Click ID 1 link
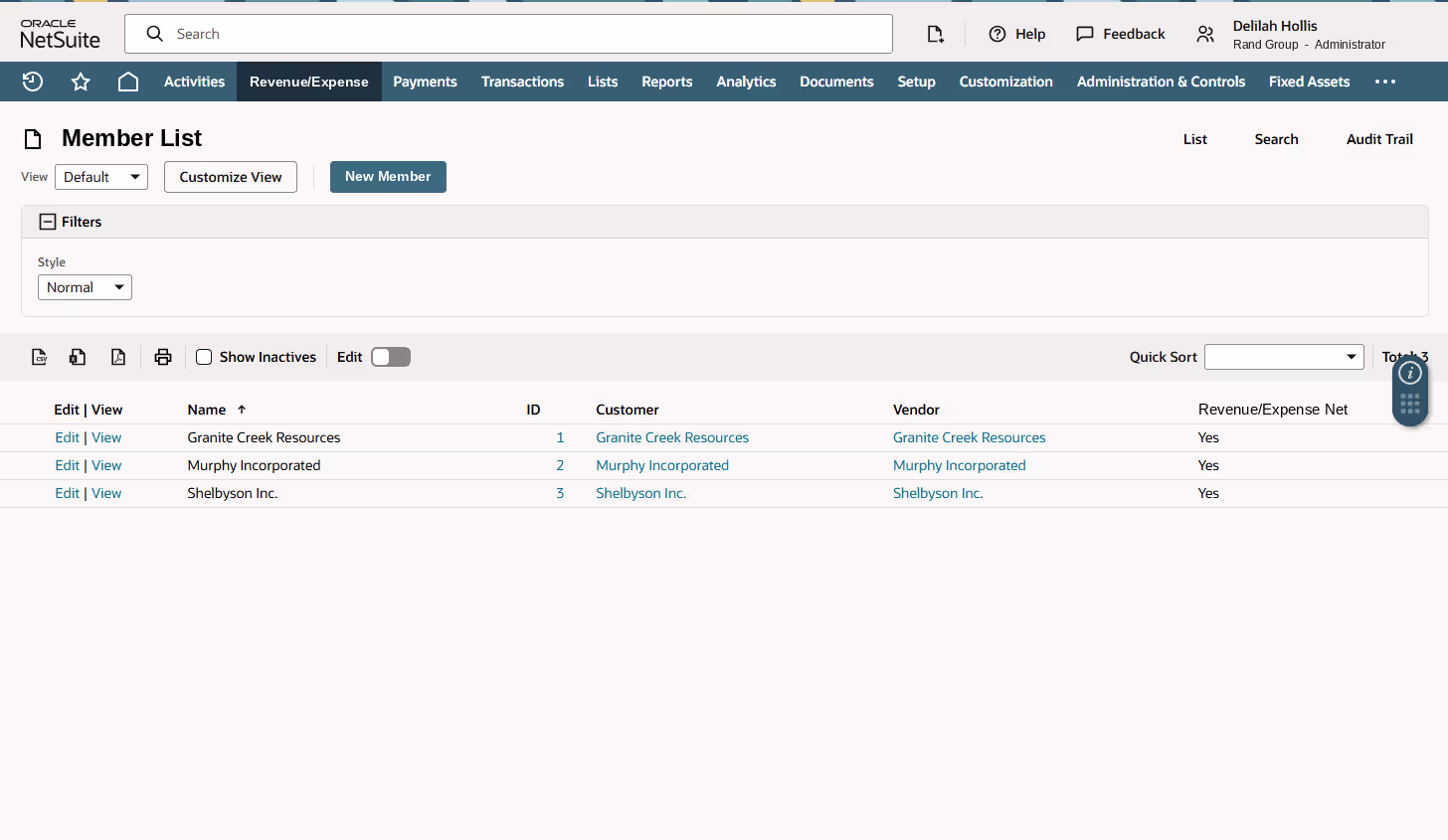1448x840 pixels. [560, 437]
